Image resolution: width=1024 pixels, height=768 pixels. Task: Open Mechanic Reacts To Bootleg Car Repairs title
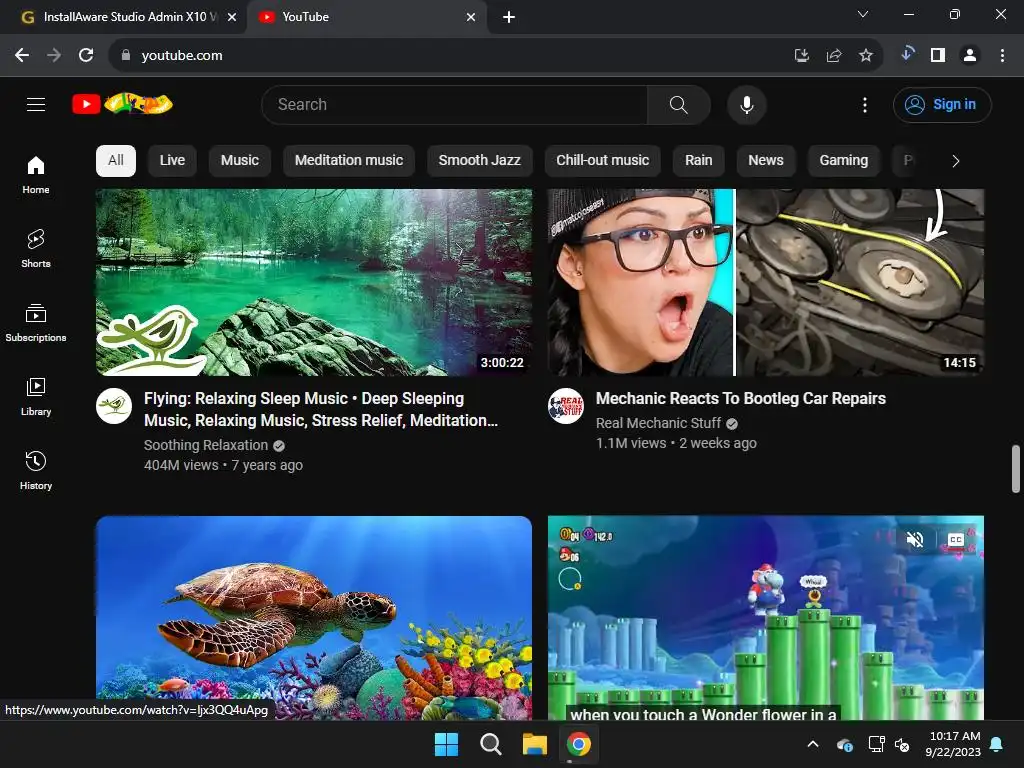[741, 398]
